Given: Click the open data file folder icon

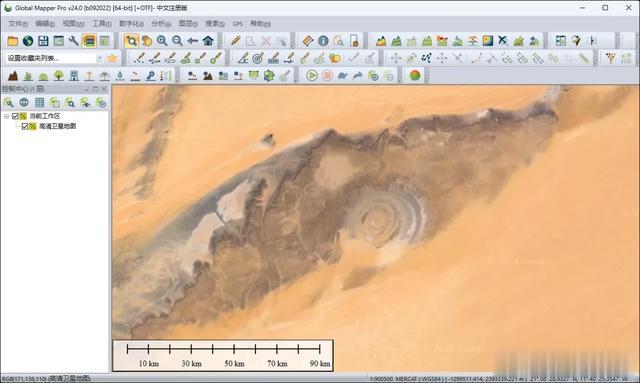Looking at the screenshot, I should click(x=13, y=41).
